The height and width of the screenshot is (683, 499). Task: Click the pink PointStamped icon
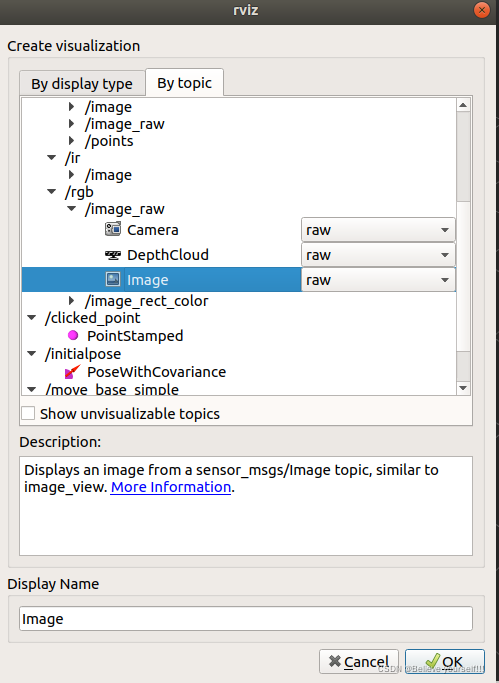tap(73, 335)
